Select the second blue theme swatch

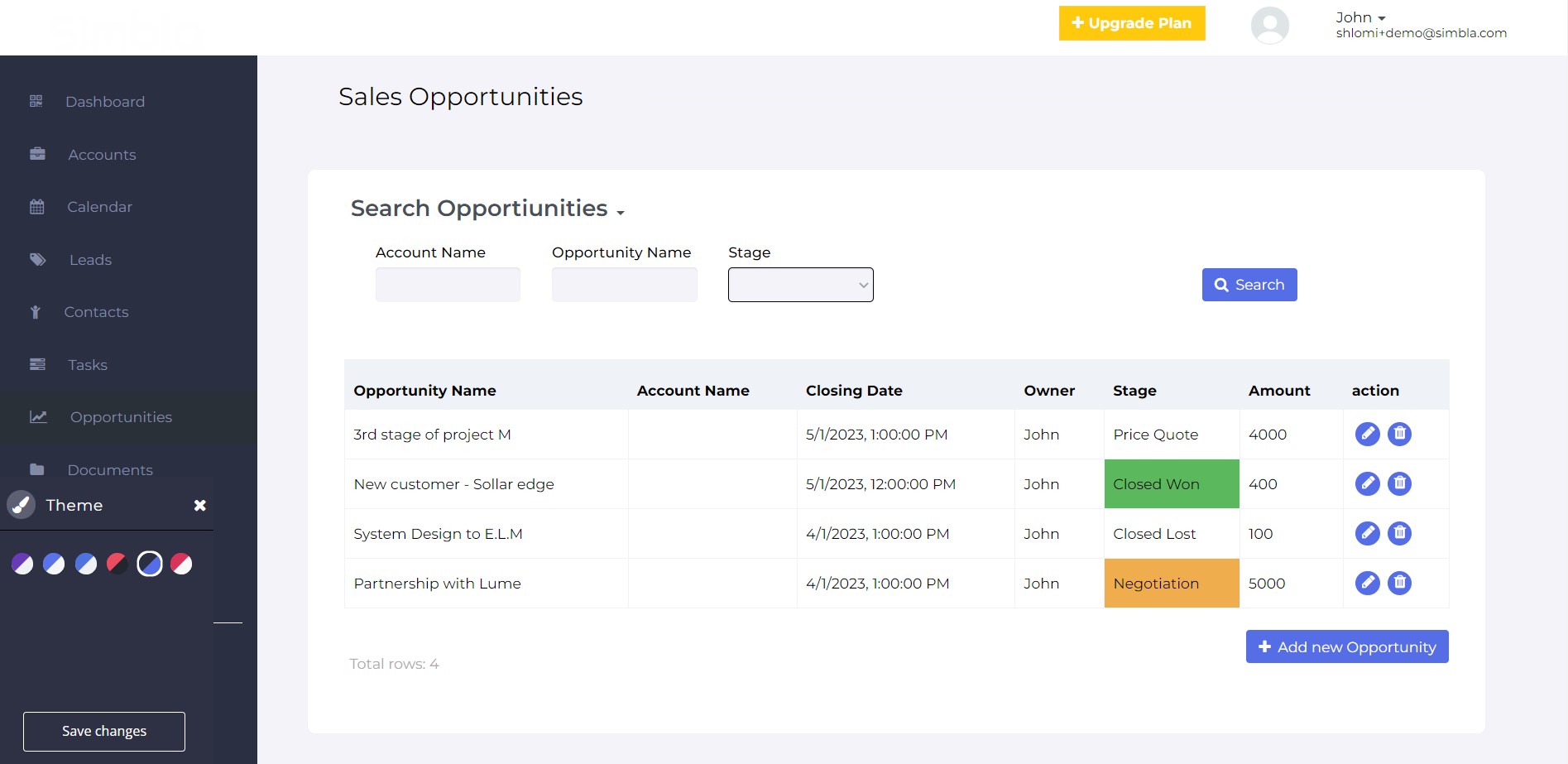(x=54, y=564)
